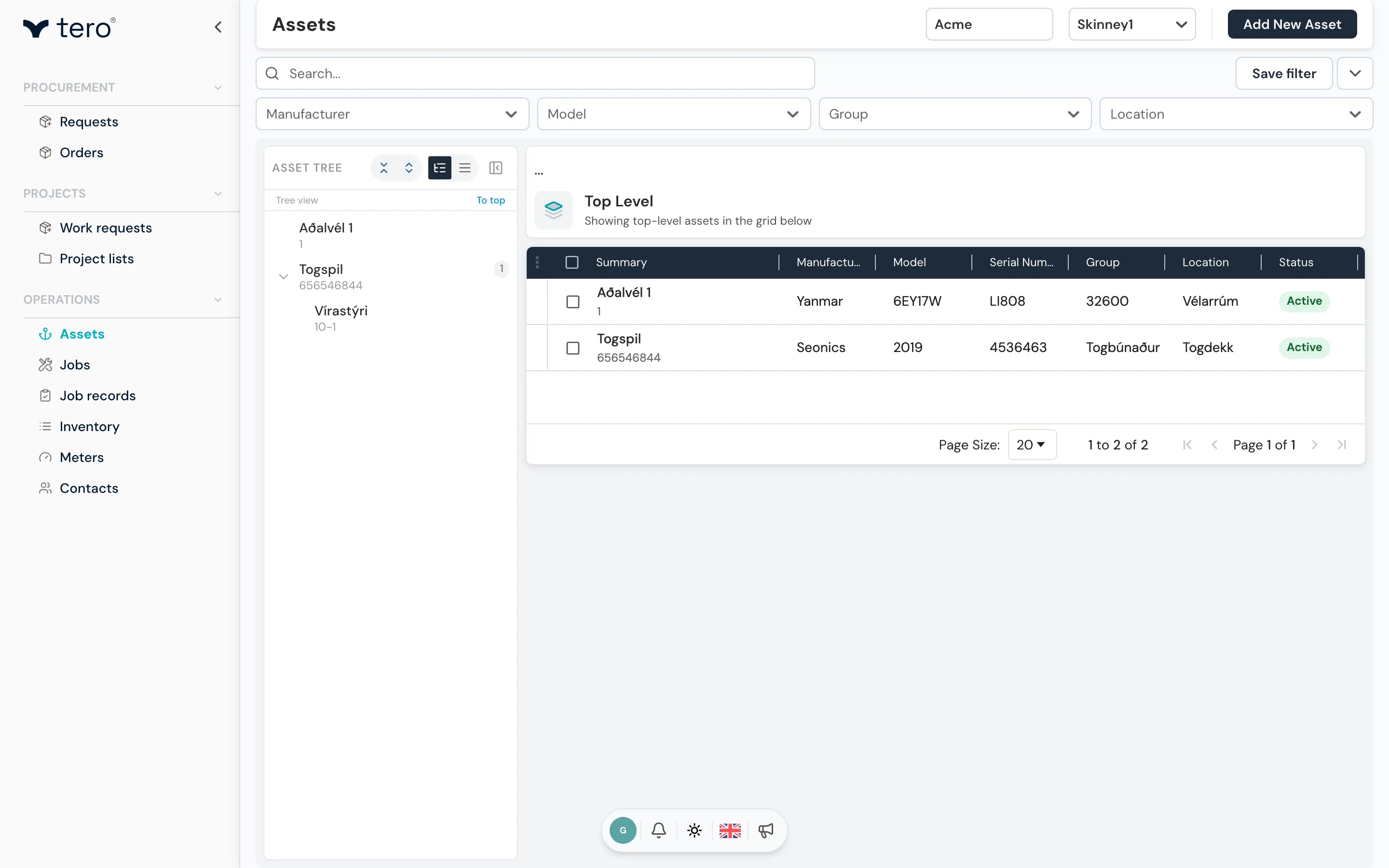Open notifications bell
The image size is (1389, 868).
point(659,830)
